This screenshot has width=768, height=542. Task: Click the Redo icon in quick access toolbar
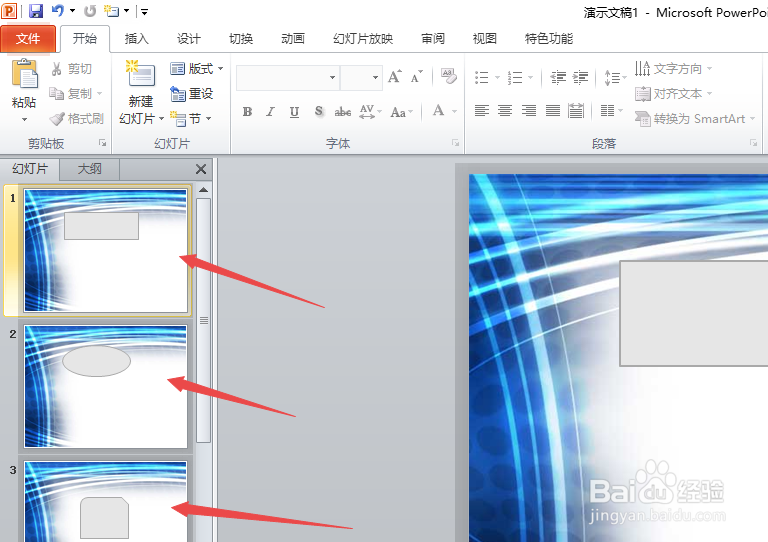[x=90, y=11]
